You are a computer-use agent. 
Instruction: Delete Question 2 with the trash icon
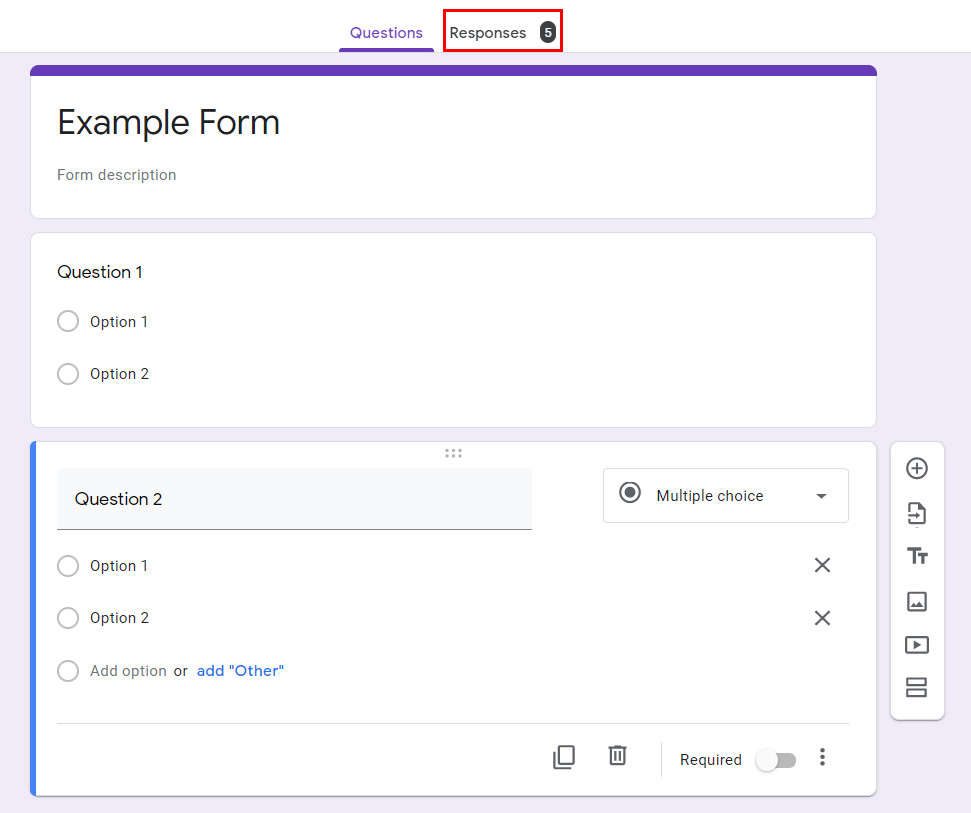pyautogui.click(x=617, y=755)
